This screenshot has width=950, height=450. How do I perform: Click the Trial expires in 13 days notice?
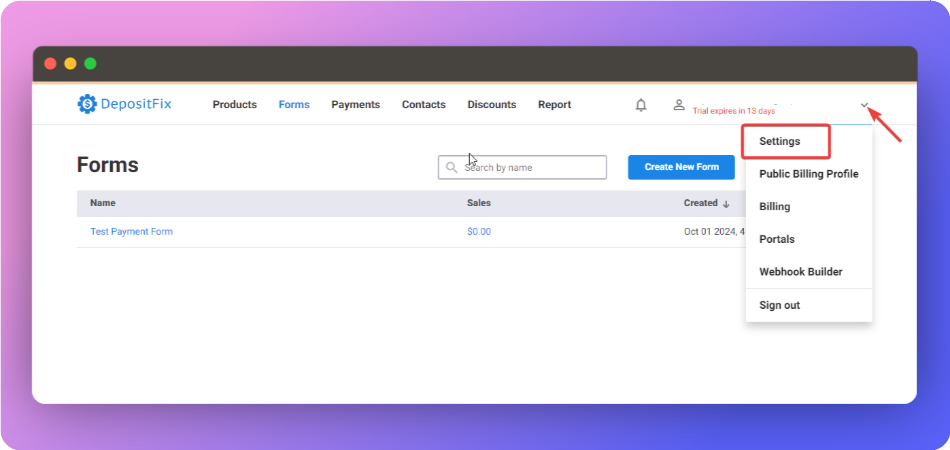734,111
